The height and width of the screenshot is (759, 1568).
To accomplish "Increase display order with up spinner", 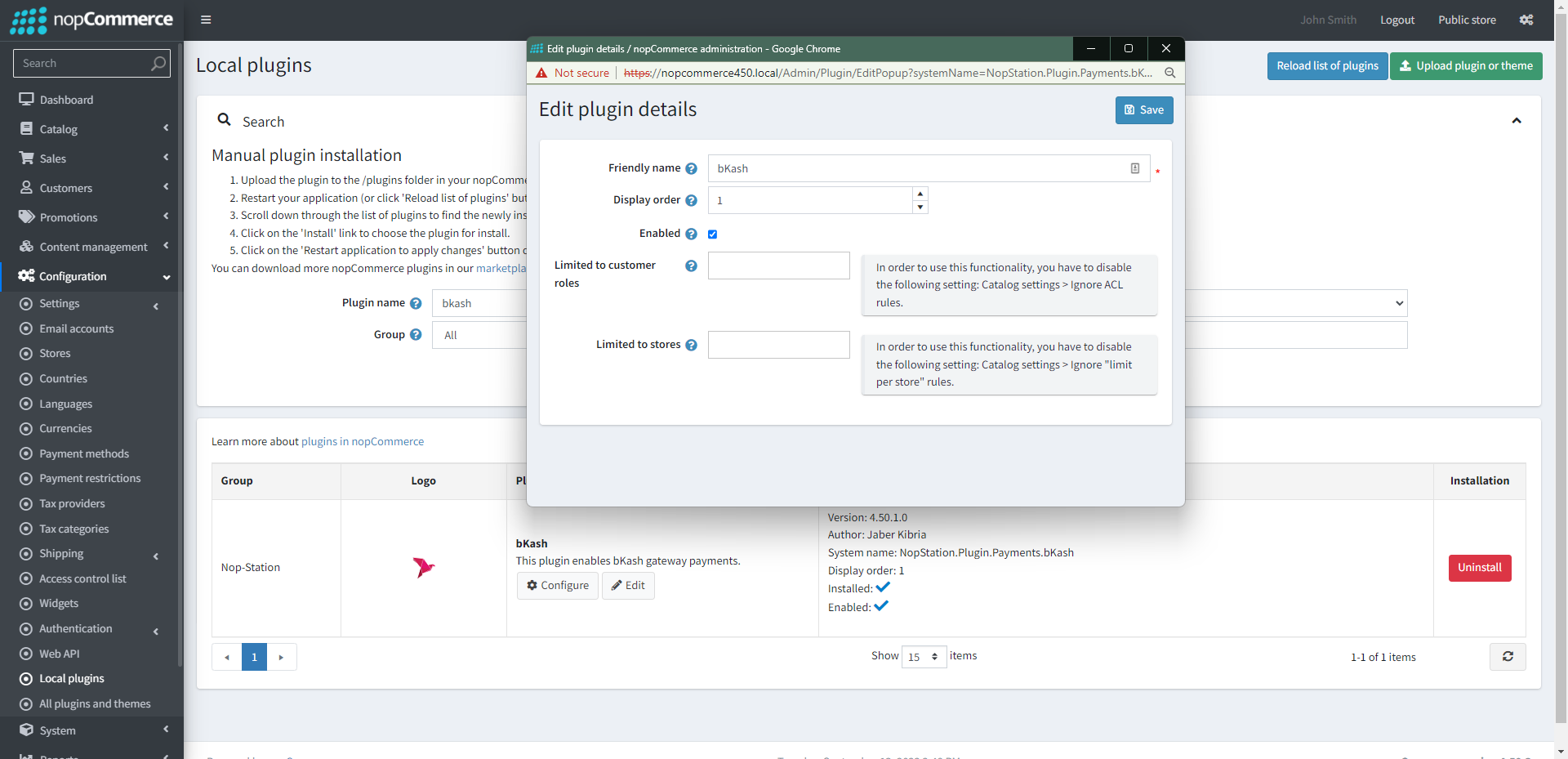I will pos(920,194).
